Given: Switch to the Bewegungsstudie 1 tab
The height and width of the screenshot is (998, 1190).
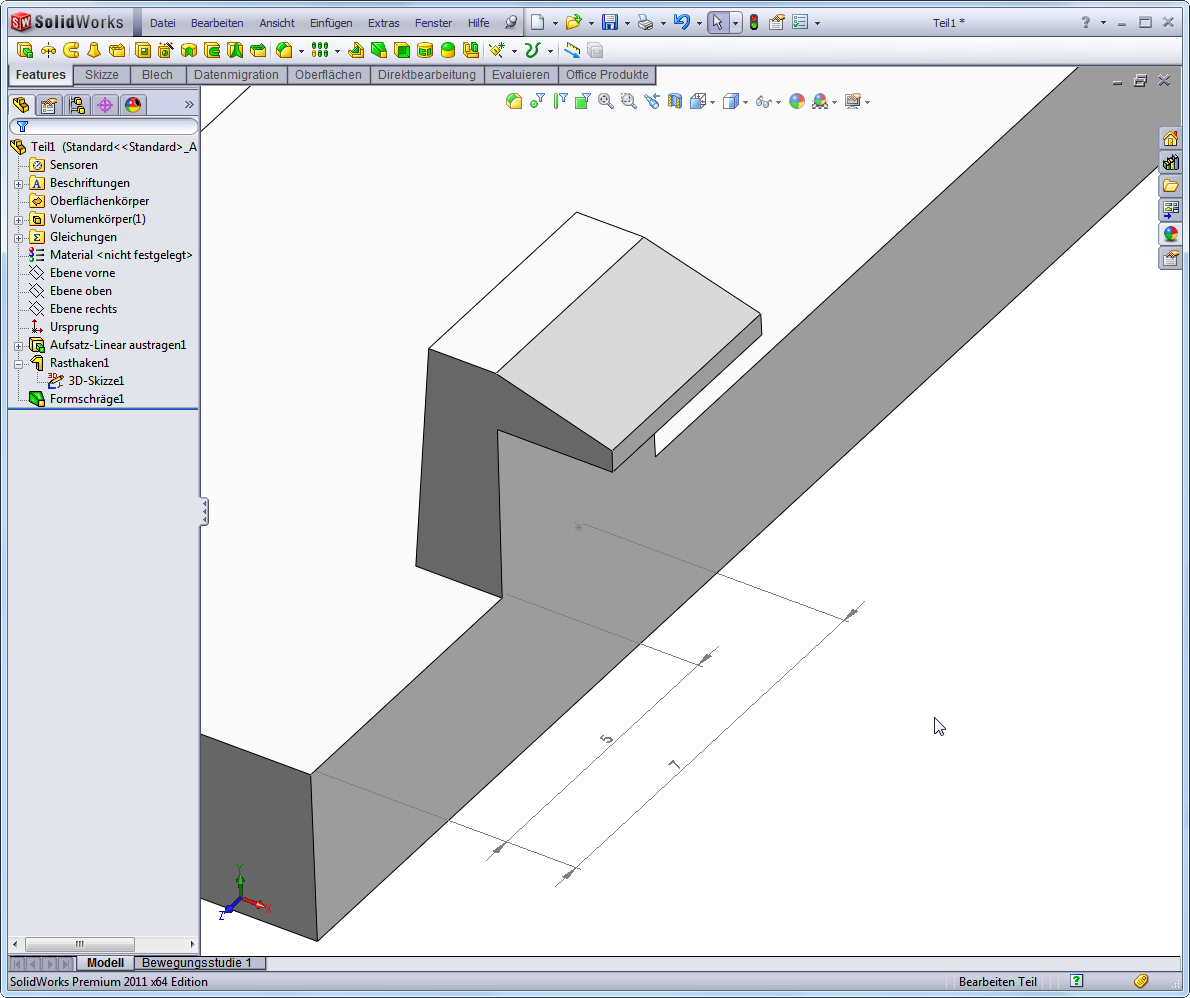Looking at the screenshot, I should coord(196,963).
